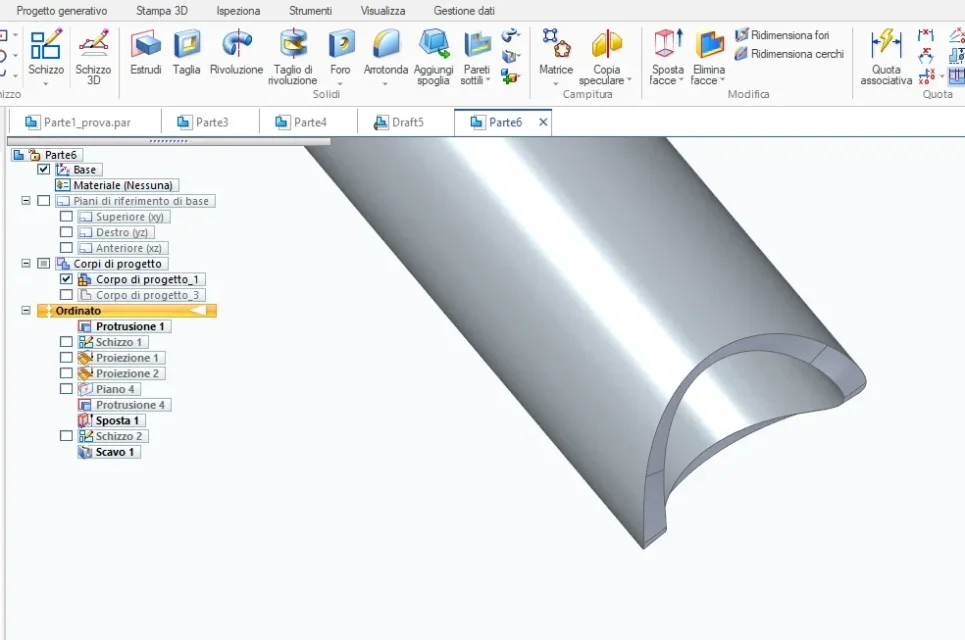The image size is (965, 640).
Task: Activate the Rivoluzione revolve tool
Action: click(236, 53)
